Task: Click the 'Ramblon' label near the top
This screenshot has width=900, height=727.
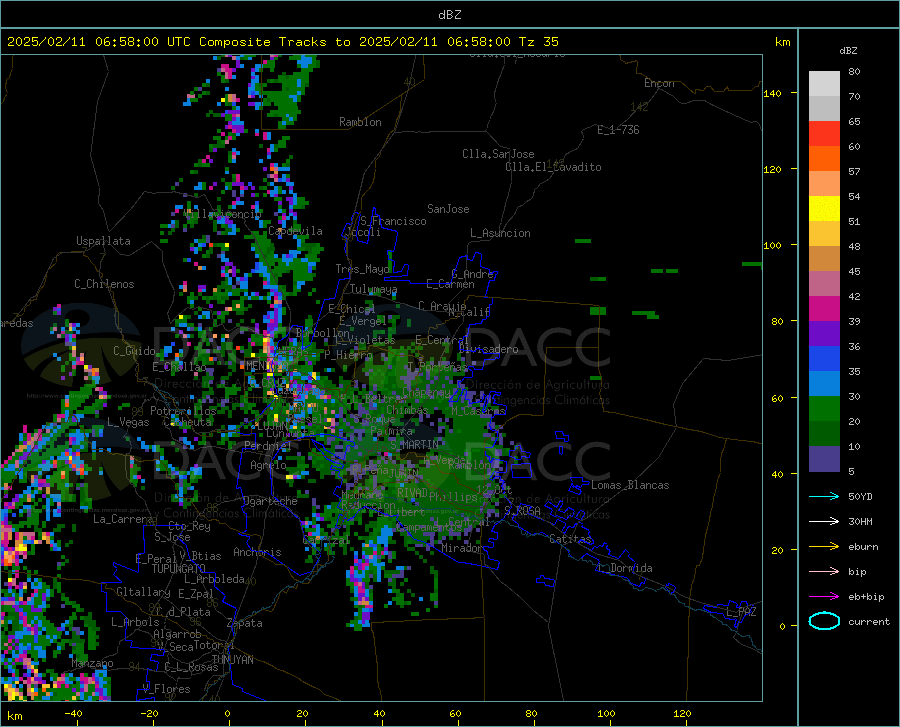Action: click(x=360, y=122)
